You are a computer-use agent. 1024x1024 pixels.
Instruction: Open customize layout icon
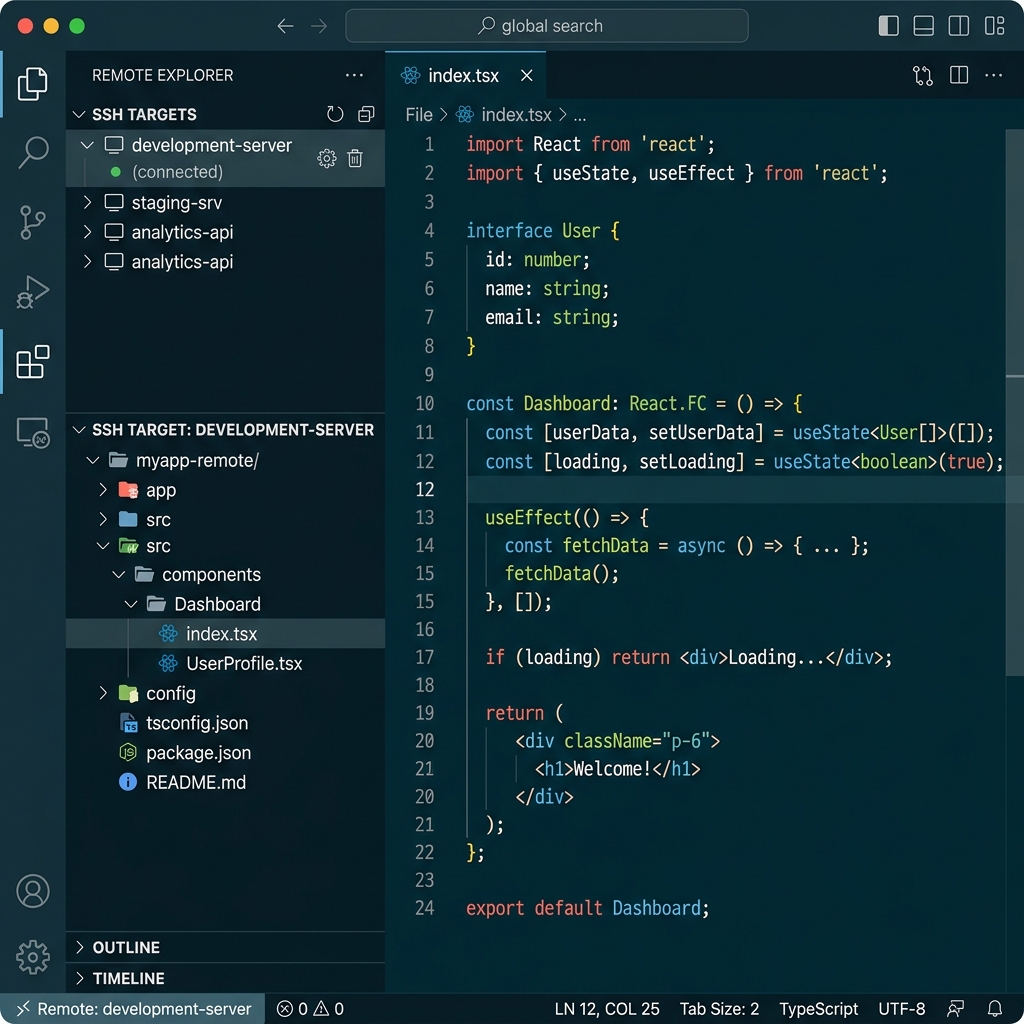pos(994,26)
